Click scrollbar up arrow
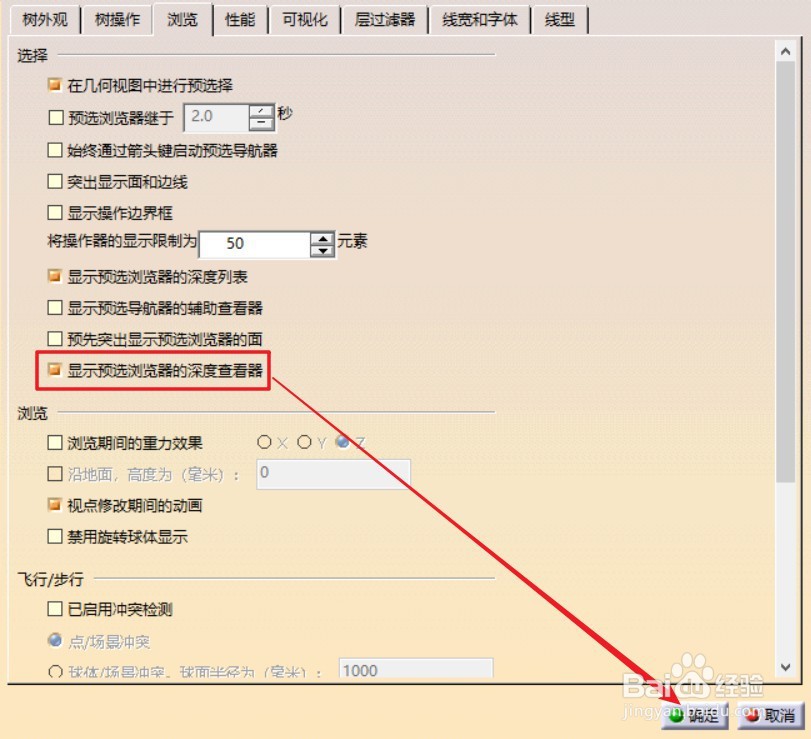The width and height of the screenshot is (811, 739). point(786,52)
